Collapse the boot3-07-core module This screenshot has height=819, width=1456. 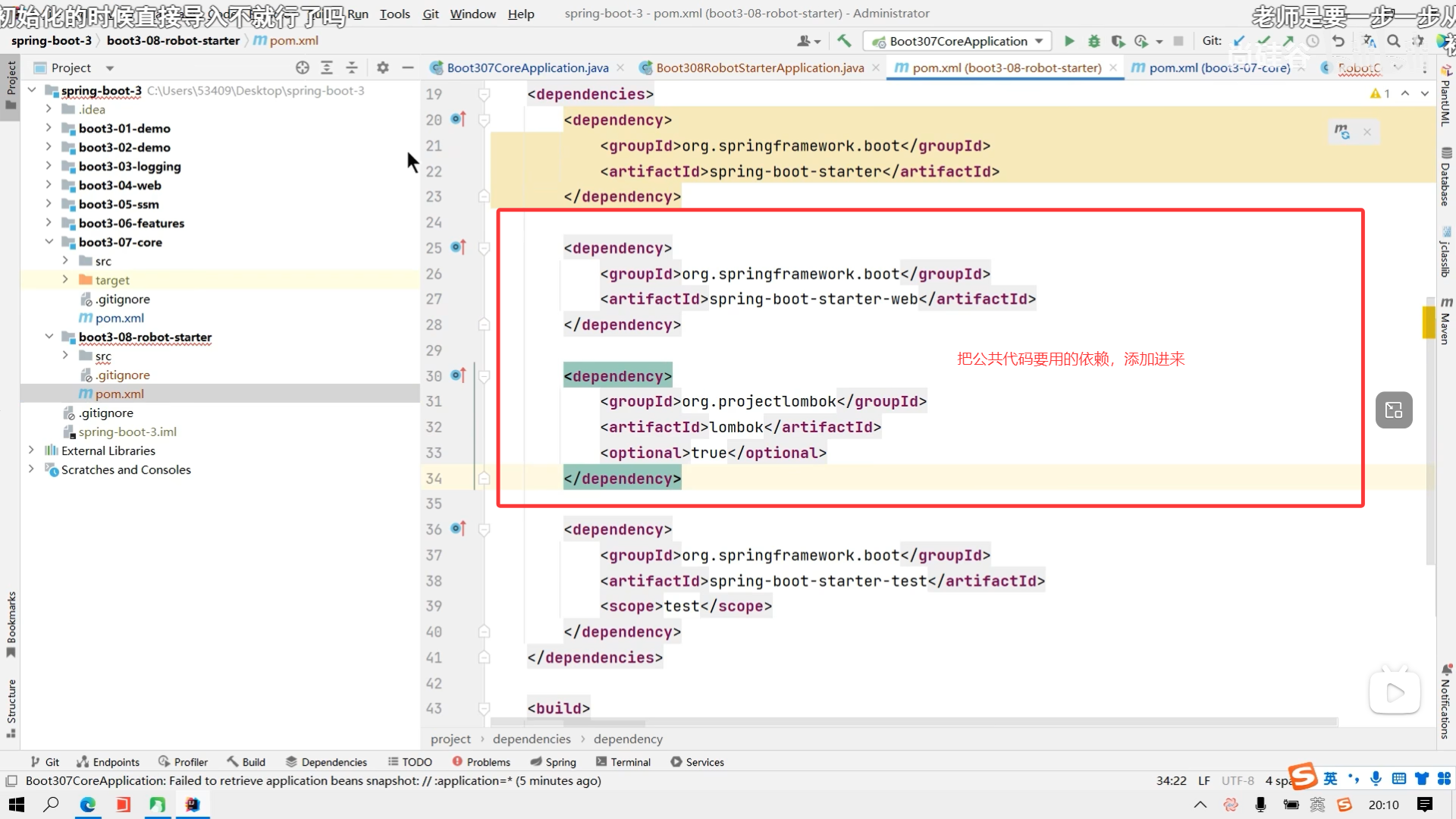[49, 242]
